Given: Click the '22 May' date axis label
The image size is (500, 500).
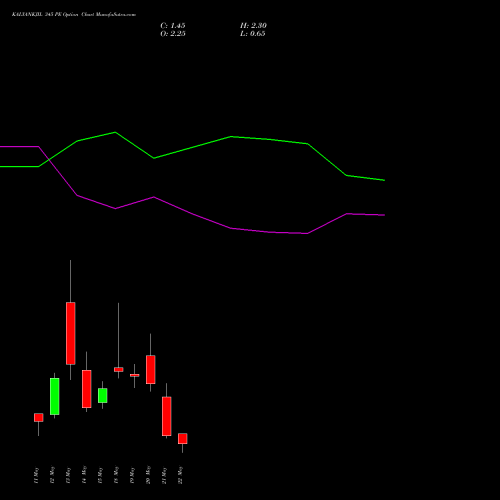Looking at the screenshot, I should tap(180, 475).
